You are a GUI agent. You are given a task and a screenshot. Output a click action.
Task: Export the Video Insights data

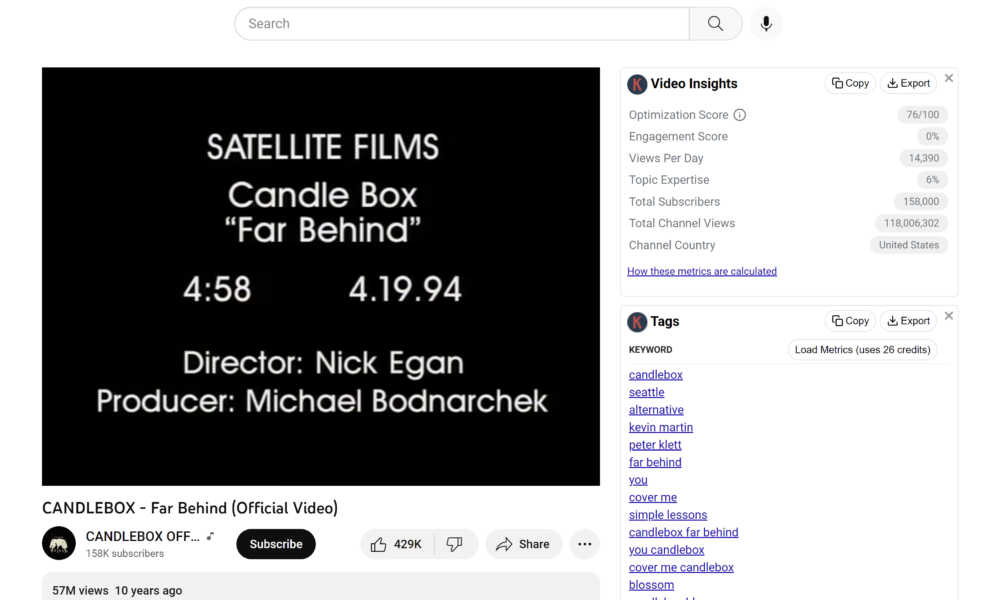[x=908, y=84]
